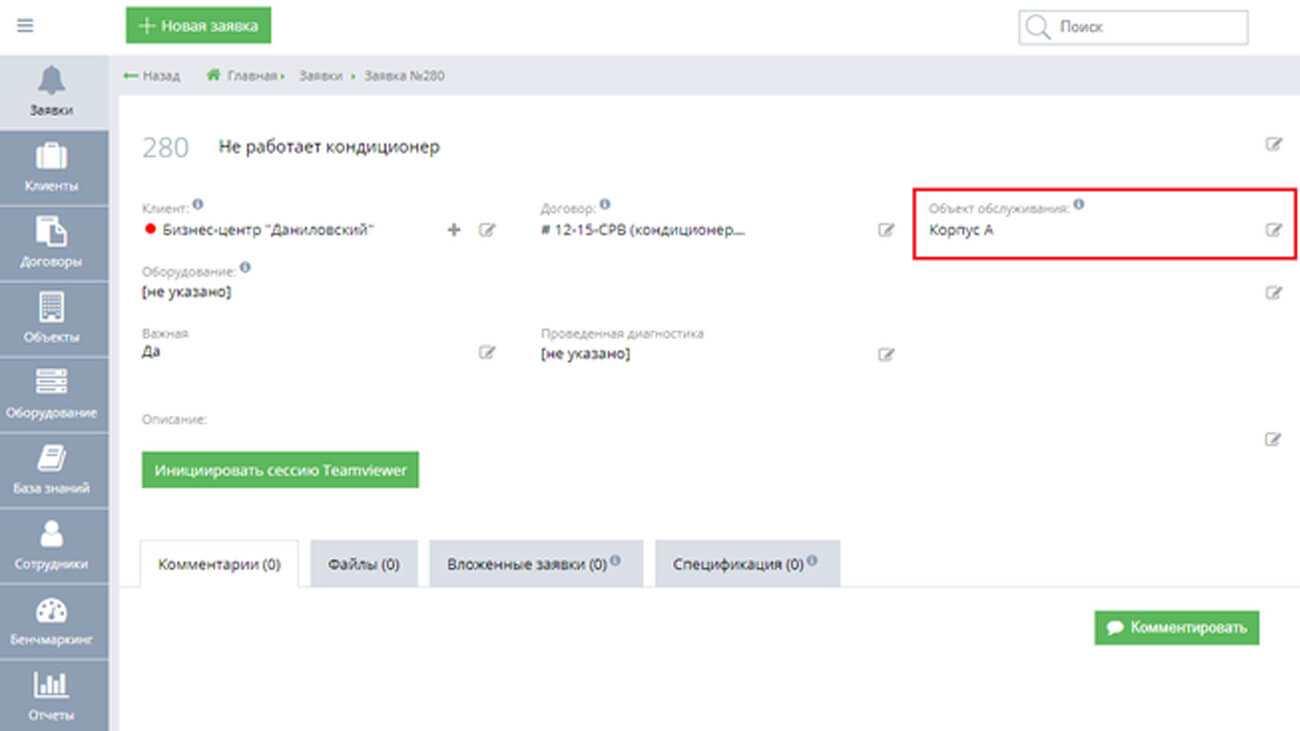The width and height of the screenshot is (1300, 731).
Task: Switch to the Файлы (0) tab
Action: pos(363,564)
